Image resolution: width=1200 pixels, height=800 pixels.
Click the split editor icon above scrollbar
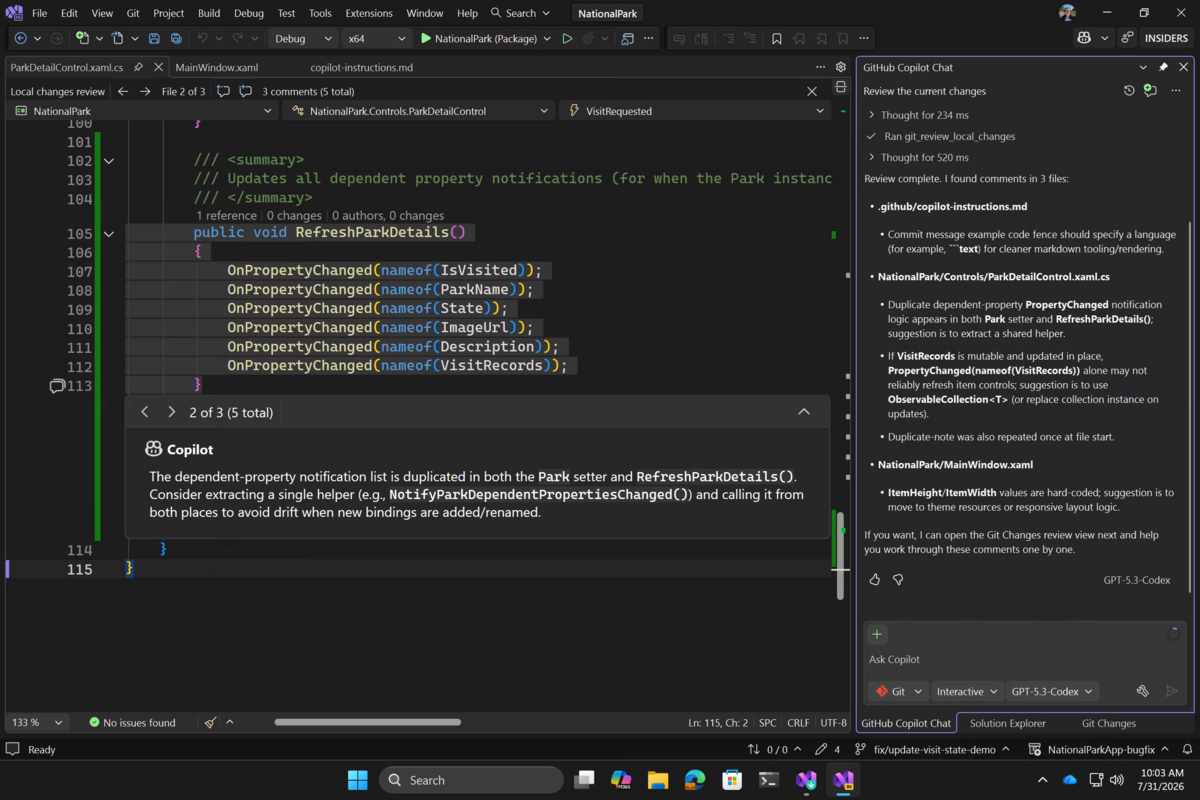click(x=841, y=88)
